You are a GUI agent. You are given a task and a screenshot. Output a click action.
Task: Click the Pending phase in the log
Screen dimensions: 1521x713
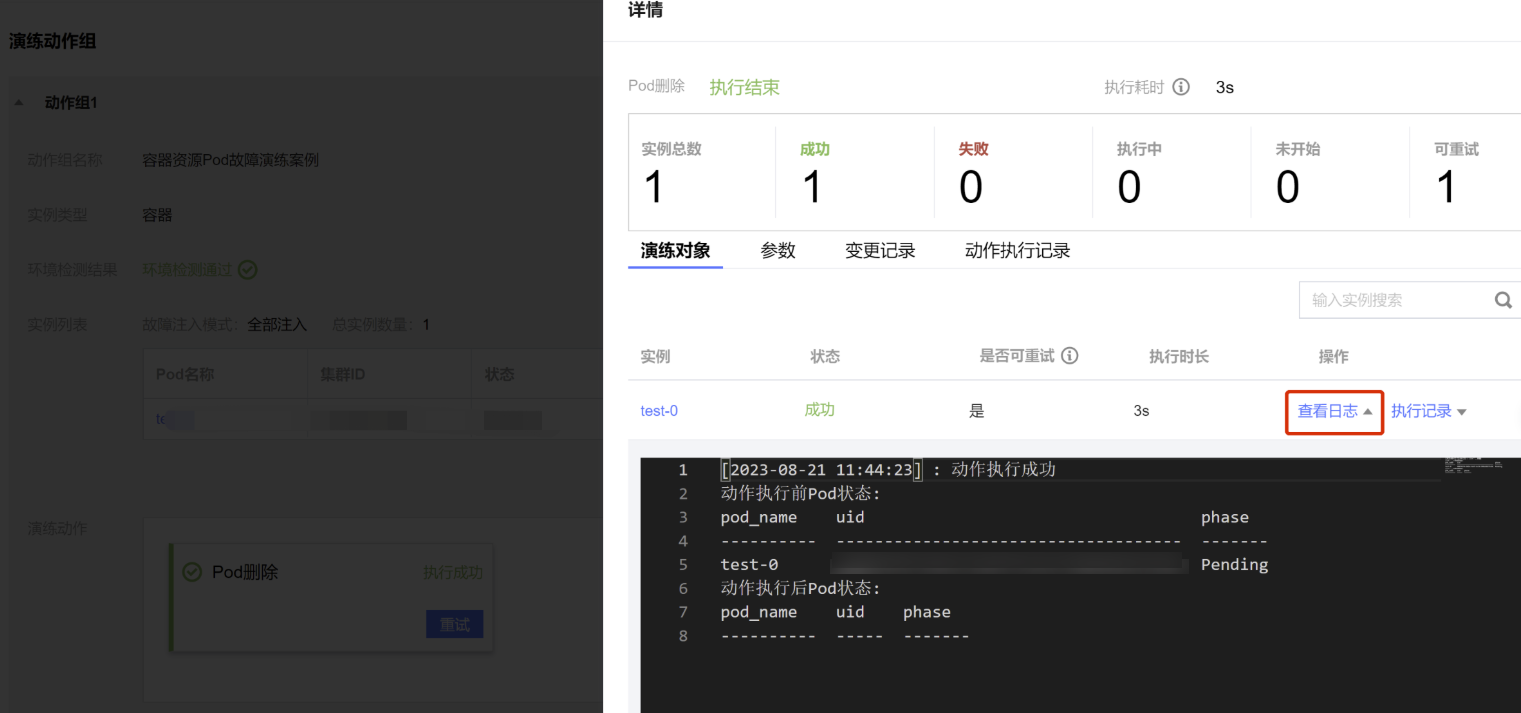click(1234, 564)
